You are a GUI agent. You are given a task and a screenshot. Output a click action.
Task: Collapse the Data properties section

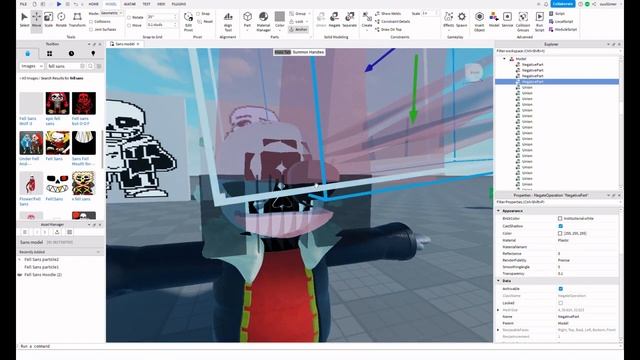[498, 281]
